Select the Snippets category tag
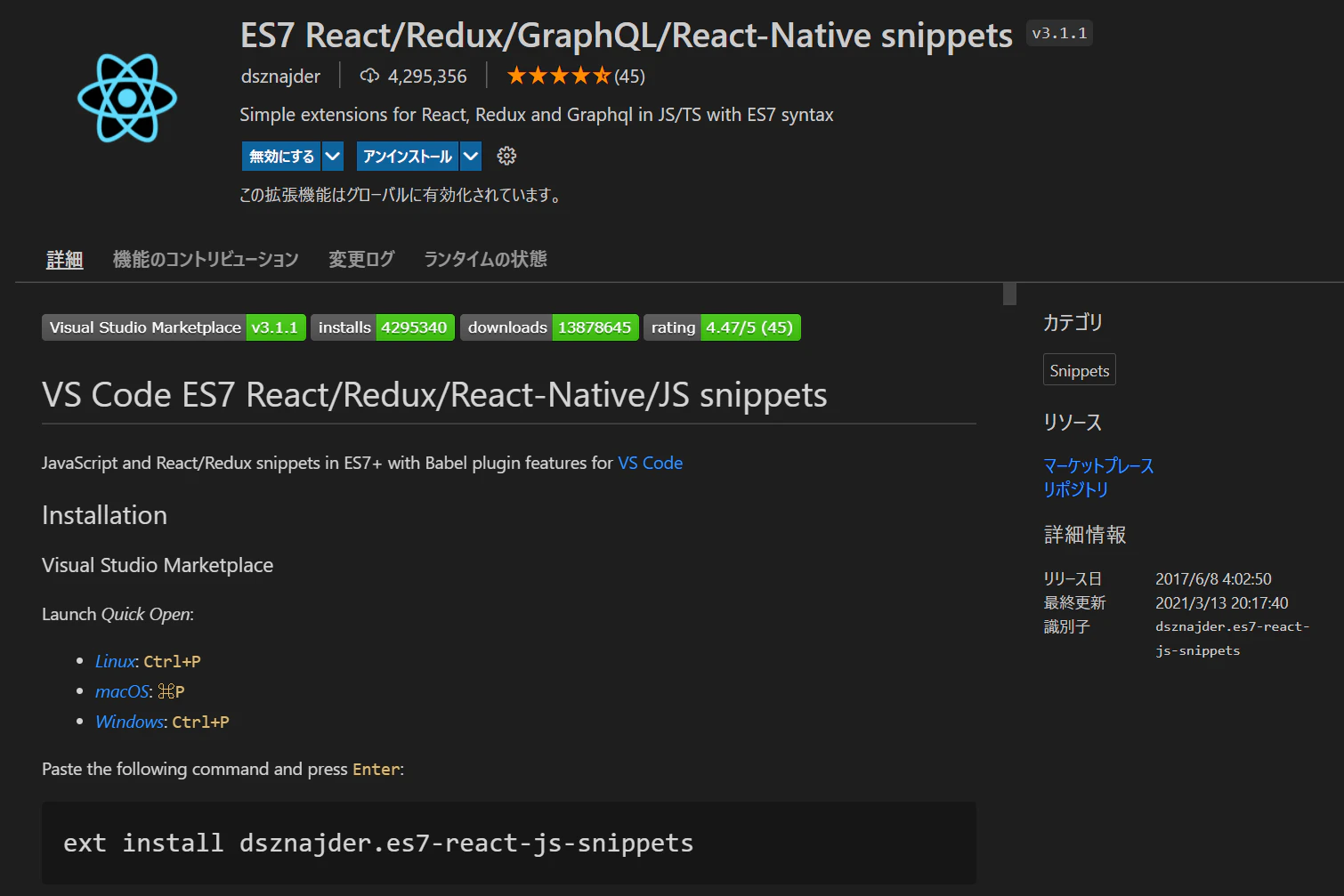 [1079, 369]
